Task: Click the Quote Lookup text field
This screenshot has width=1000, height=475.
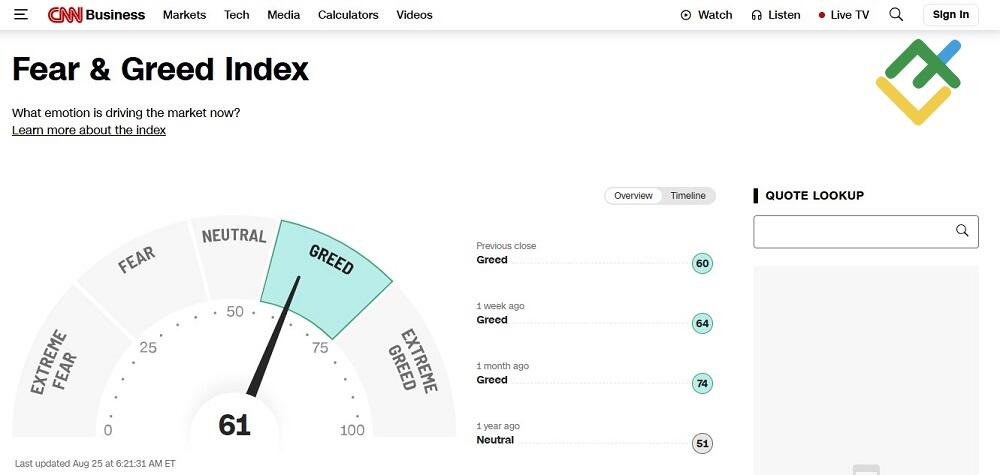Action: [x=852, y=232]
